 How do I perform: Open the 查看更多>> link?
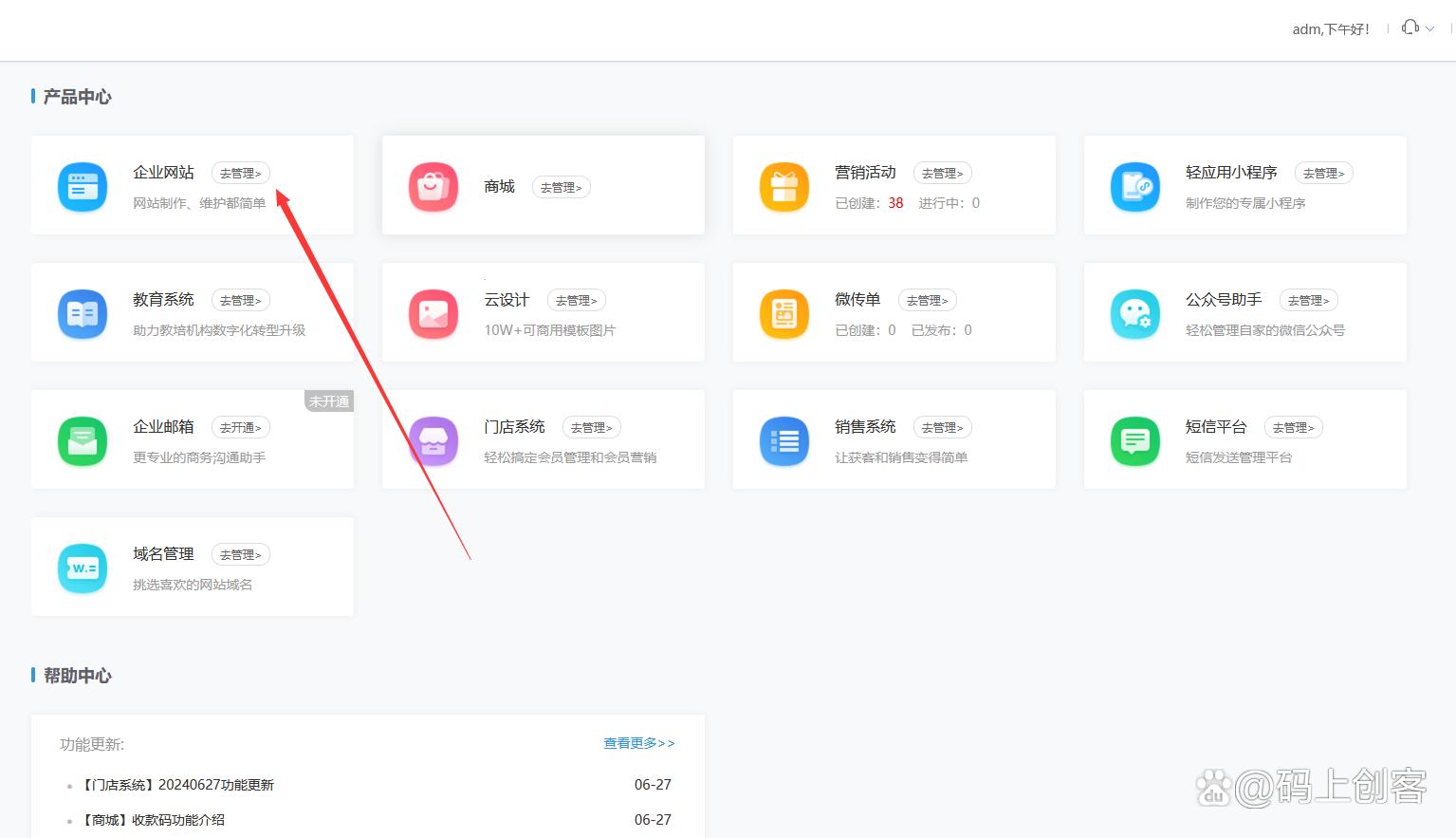(x=639, y=743)
